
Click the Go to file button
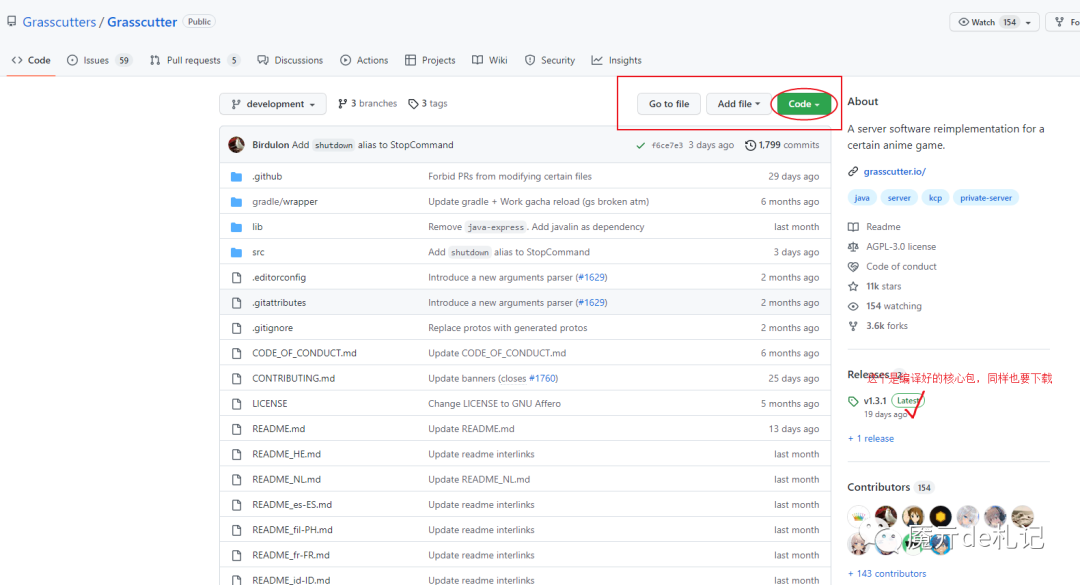click(x=669, y=104)
